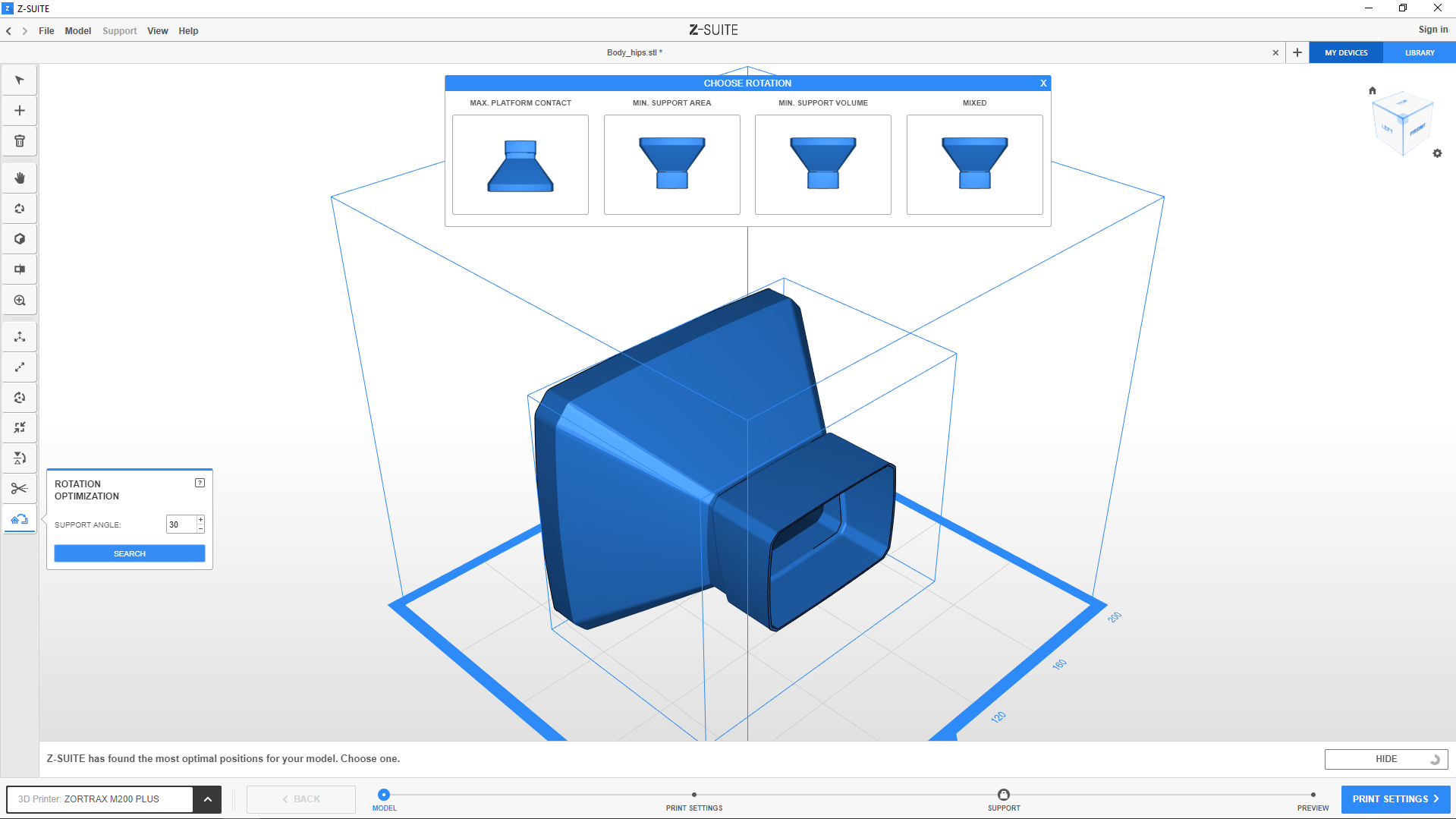
Task: Click the support angle input field
Action: [181, 524]
